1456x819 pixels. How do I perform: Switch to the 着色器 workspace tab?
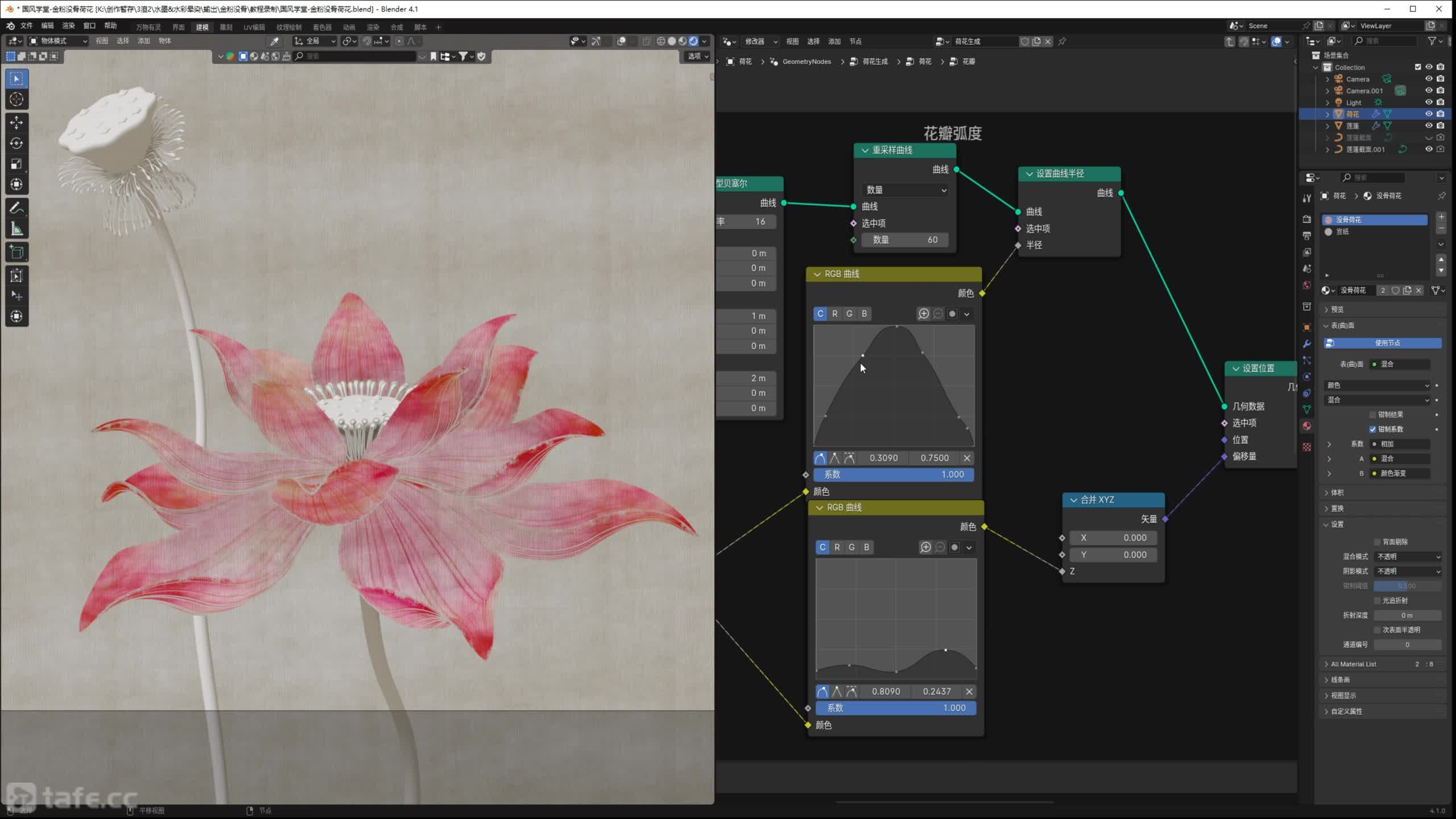click(322, 27)
